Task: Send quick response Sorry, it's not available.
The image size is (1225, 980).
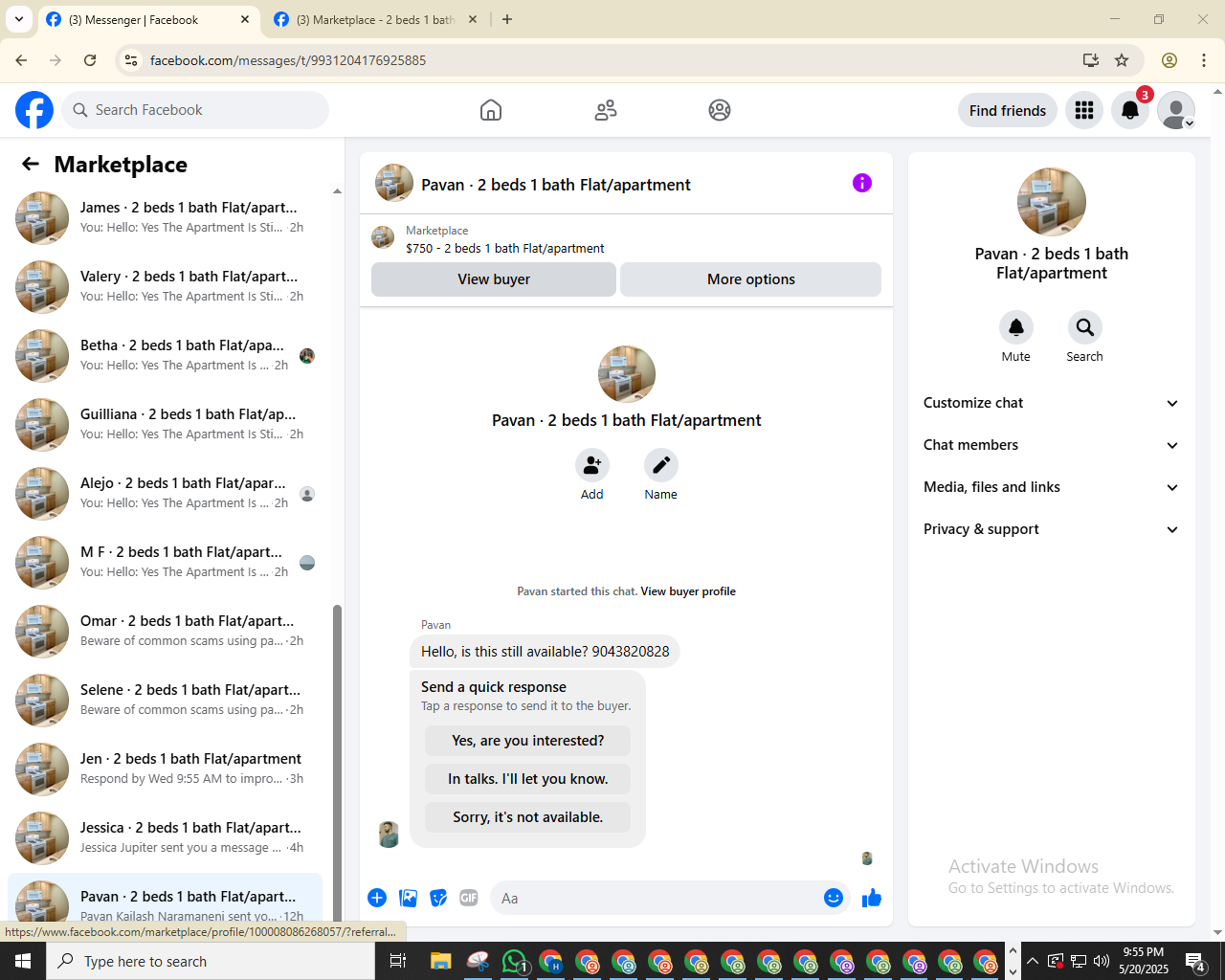Action: [x=528, y=817]
